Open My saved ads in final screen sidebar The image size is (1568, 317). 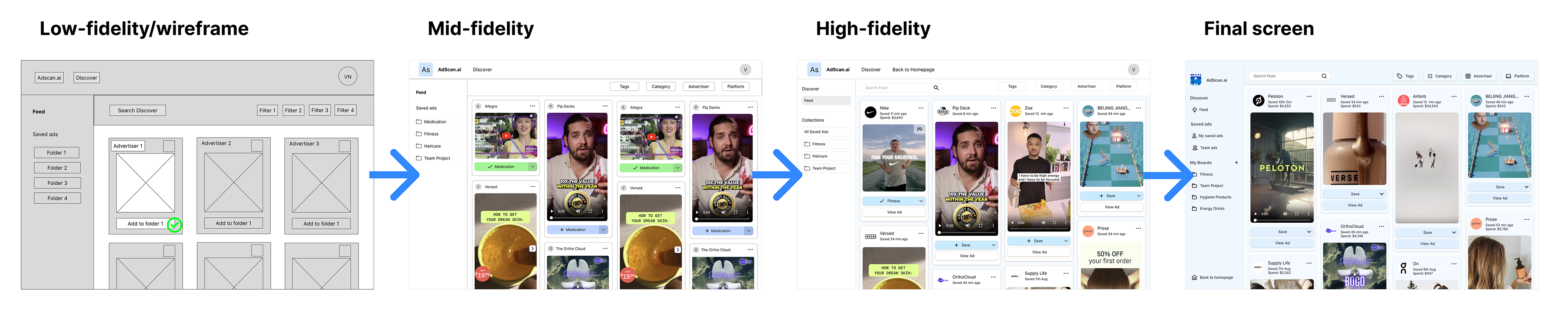pyautogui.click(x=1207, y=136)
